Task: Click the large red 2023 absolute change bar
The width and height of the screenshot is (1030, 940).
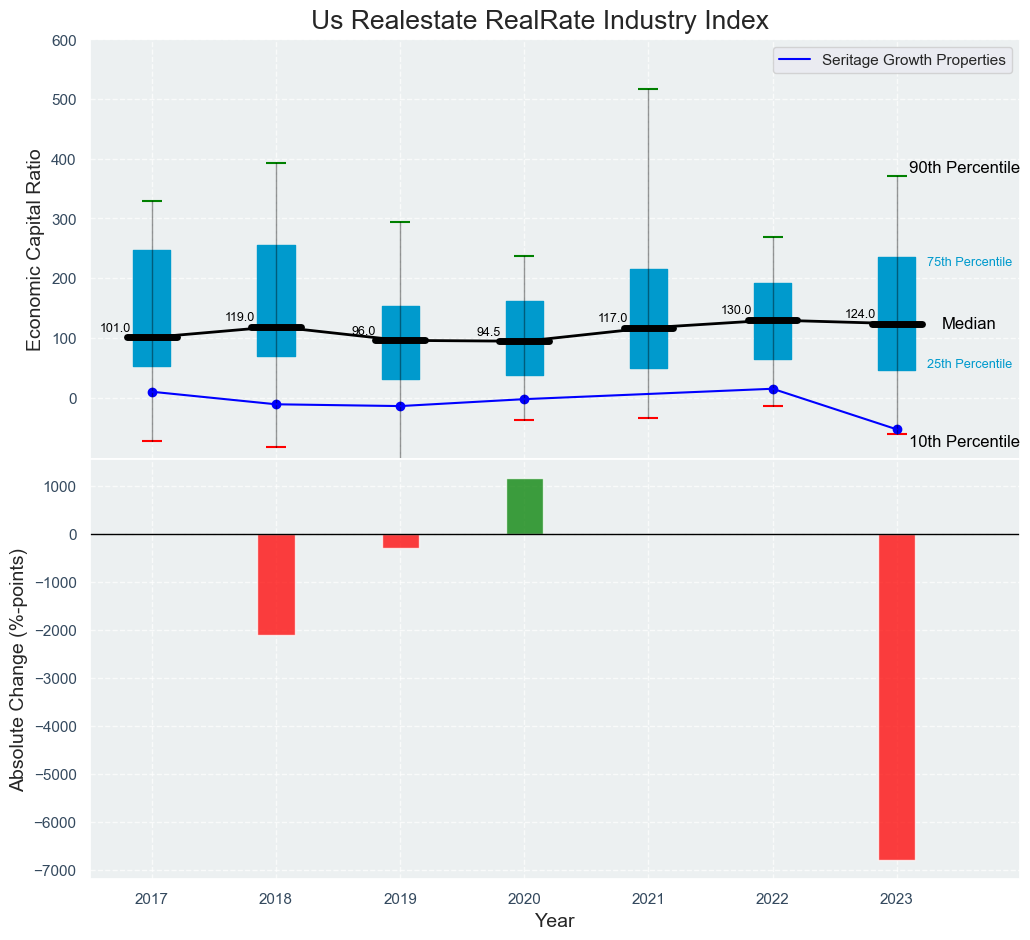Action: tap(897, 696)
